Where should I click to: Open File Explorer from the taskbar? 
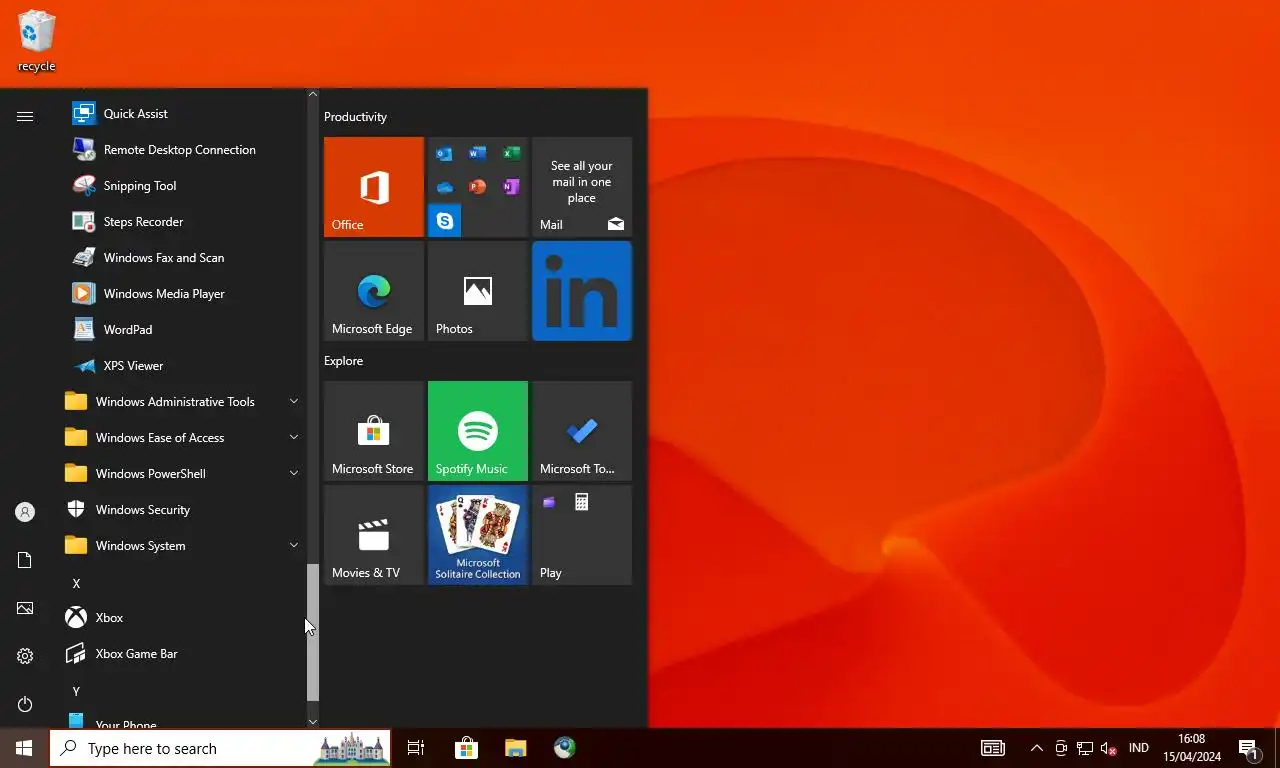click(515, 748)
